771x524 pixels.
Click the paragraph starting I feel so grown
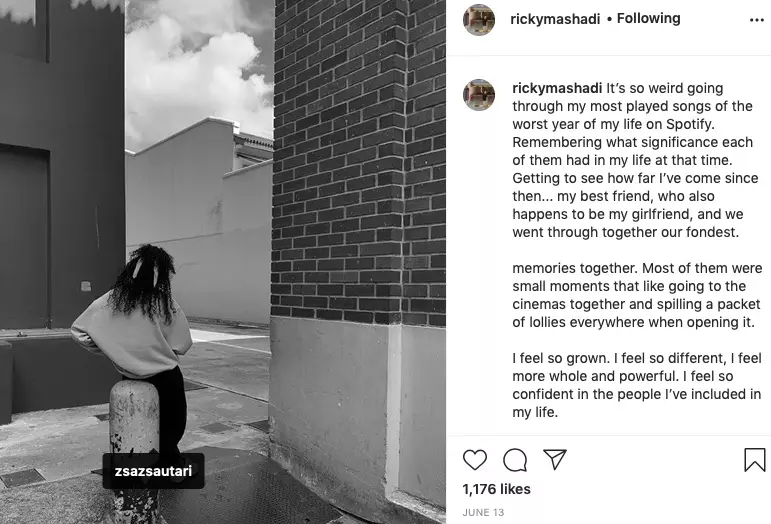(x=636, y=385)
